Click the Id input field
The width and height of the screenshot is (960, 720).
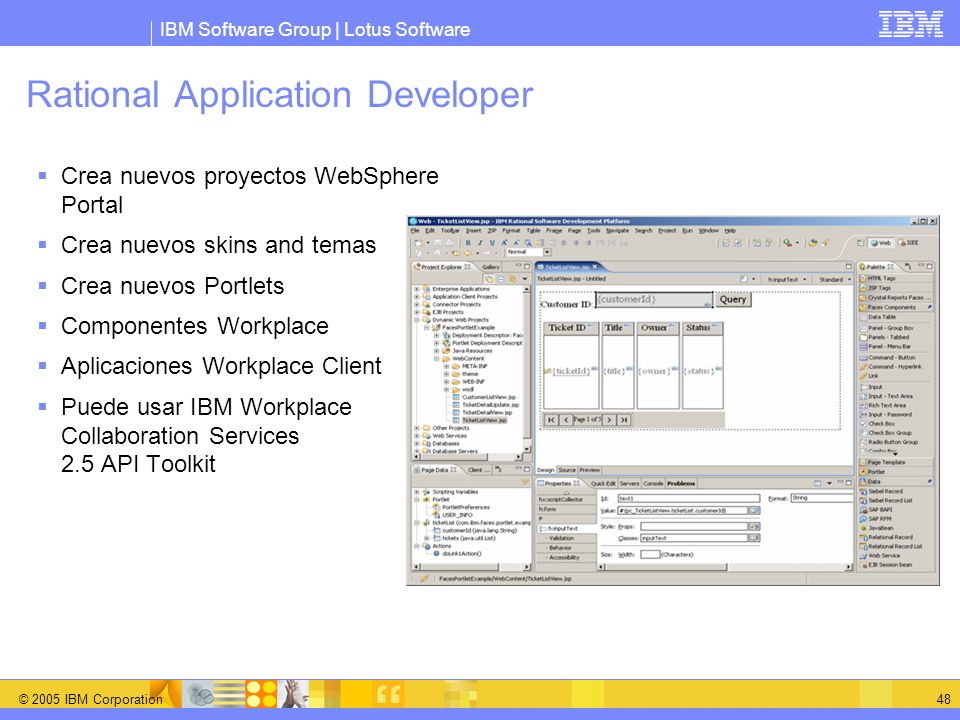coord(688,498)
